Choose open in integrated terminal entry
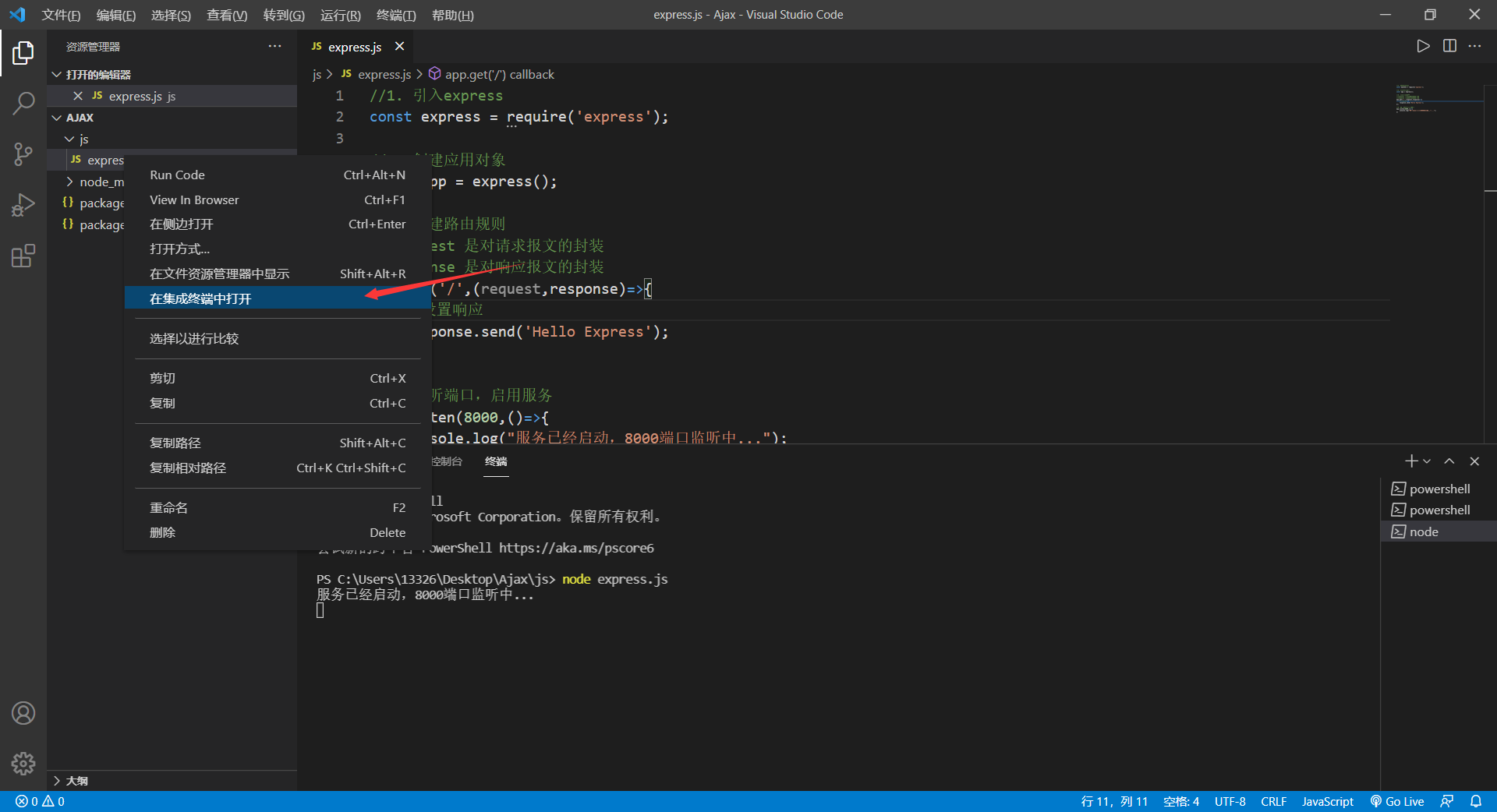The height and width of the screenshot is (812, 1497). 278,298
